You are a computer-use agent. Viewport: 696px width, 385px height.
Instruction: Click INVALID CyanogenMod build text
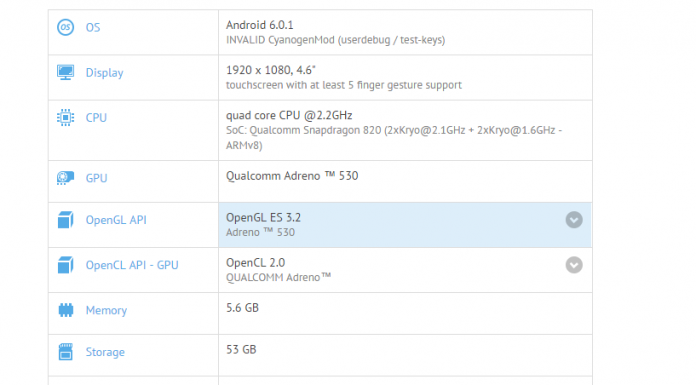336,40
